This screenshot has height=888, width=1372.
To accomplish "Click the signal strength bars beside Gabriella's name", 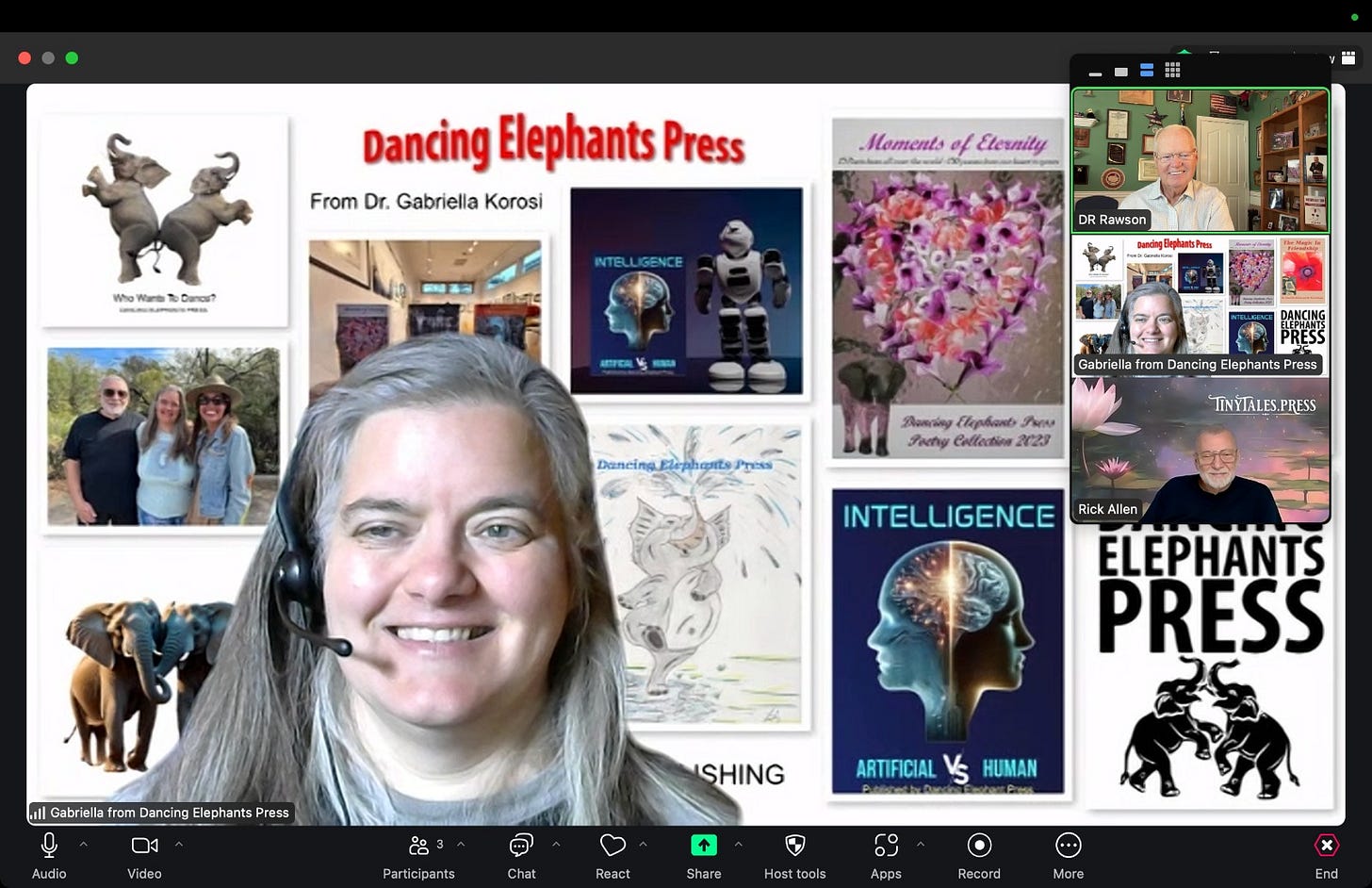I will [38, 813].
